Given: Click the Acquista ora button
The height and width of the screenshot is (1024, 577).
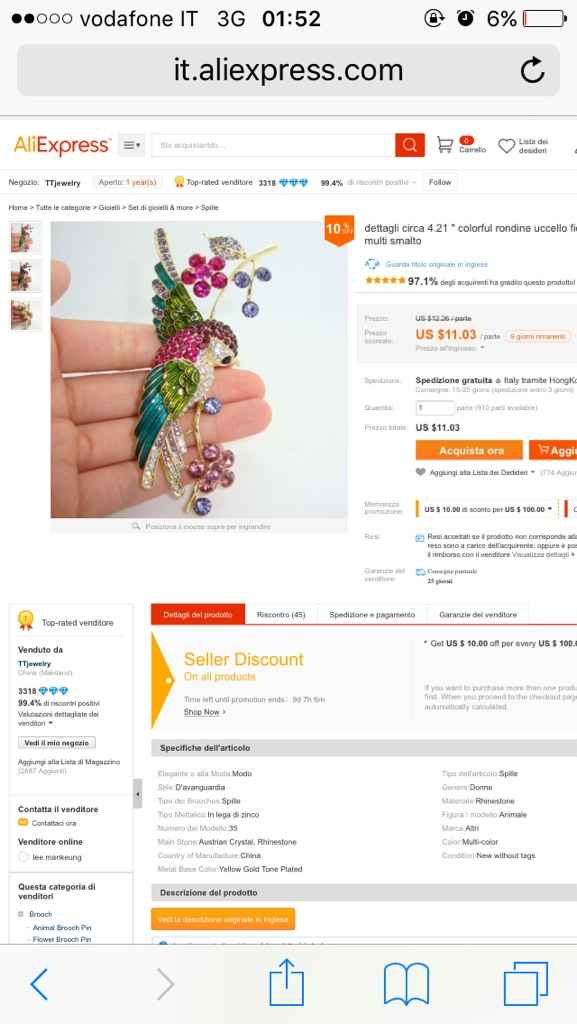Looking at the screenshot, I should pyautogui.click(x=469, y=451).
